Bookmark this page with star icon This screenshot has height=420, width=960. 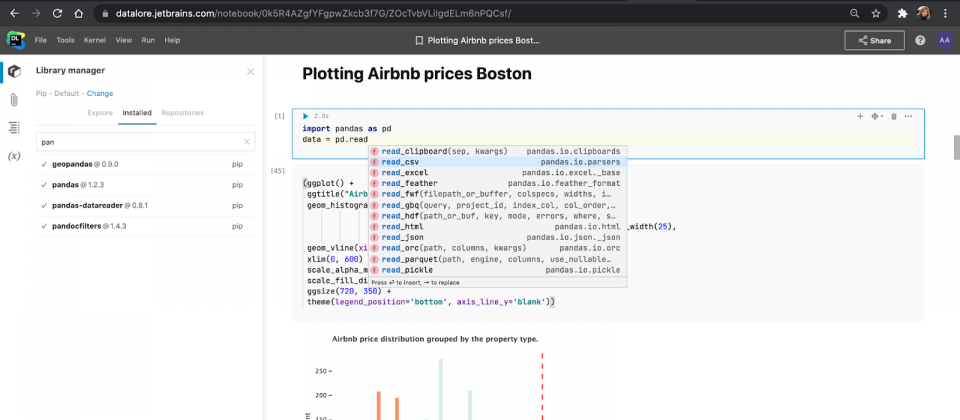876,13
